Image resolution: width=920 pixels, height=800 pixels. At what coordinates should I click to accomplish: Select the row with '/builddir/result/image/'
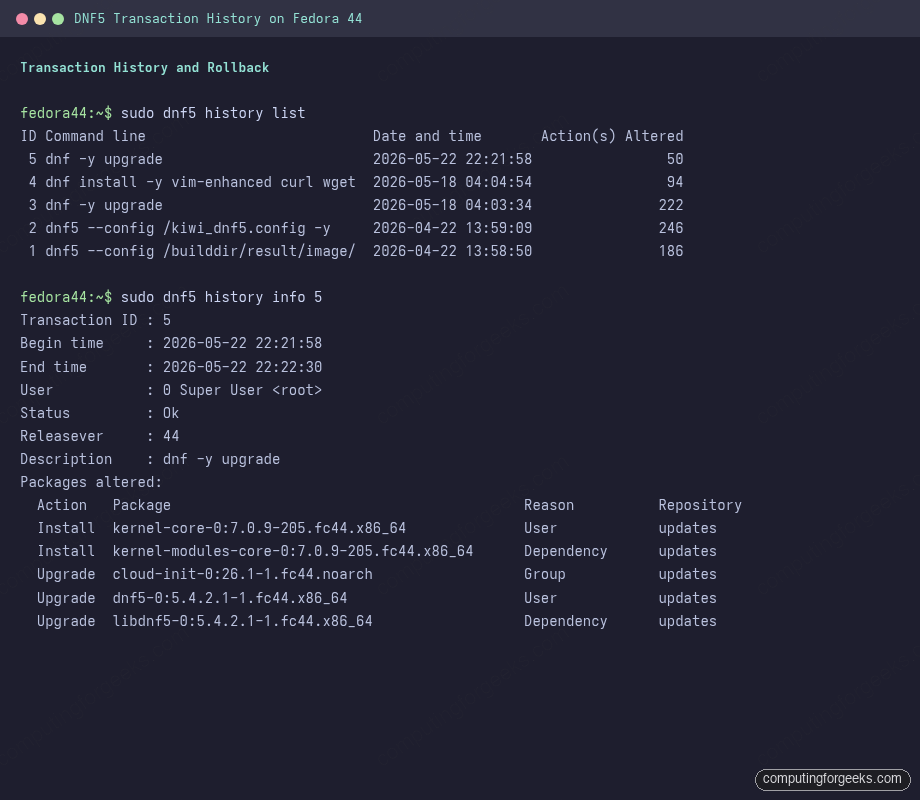[x=352, y=251]
